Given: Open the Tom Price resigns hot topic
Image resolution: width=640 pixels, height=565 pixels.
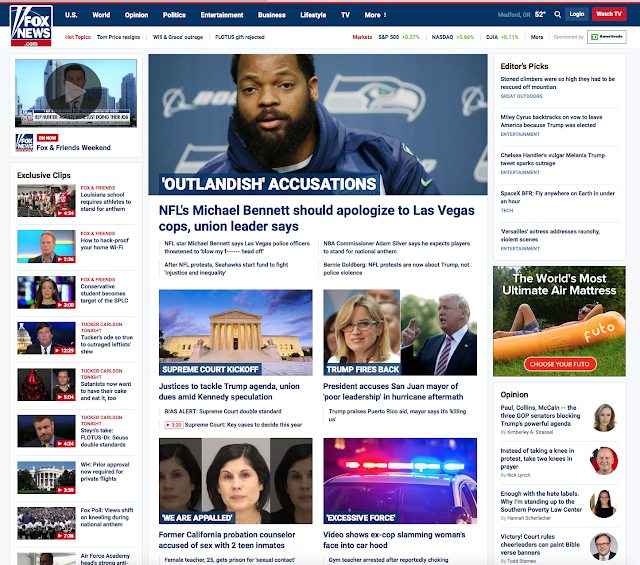Looking at the screenshot, I should [118, 37].
